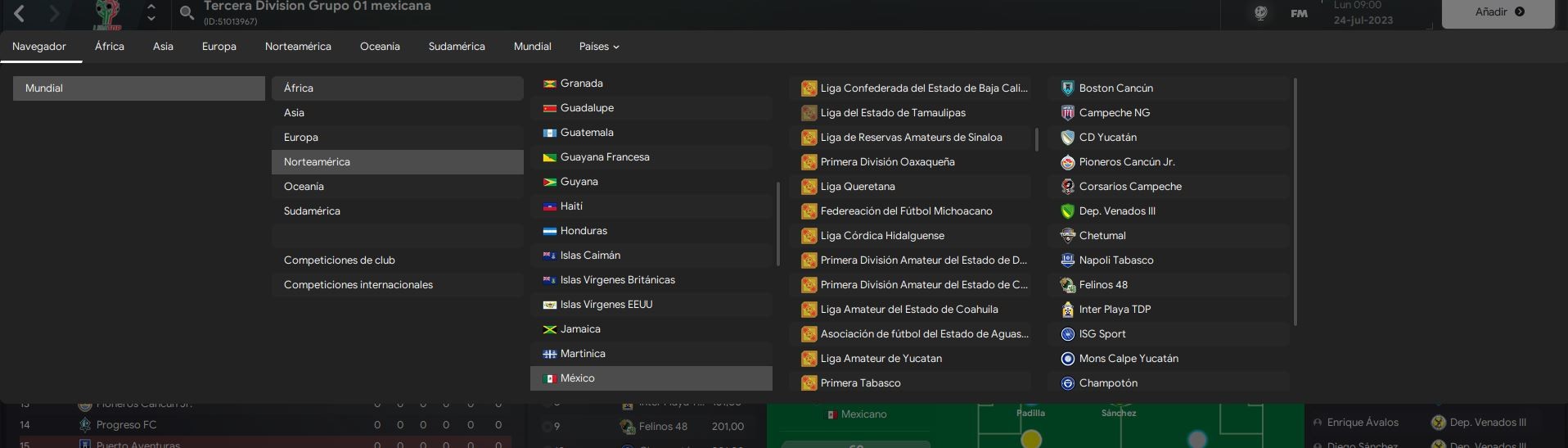Open the search magnifier icon
The height and width of the screenshot is (448, 1568).
[x=187, y=12]
